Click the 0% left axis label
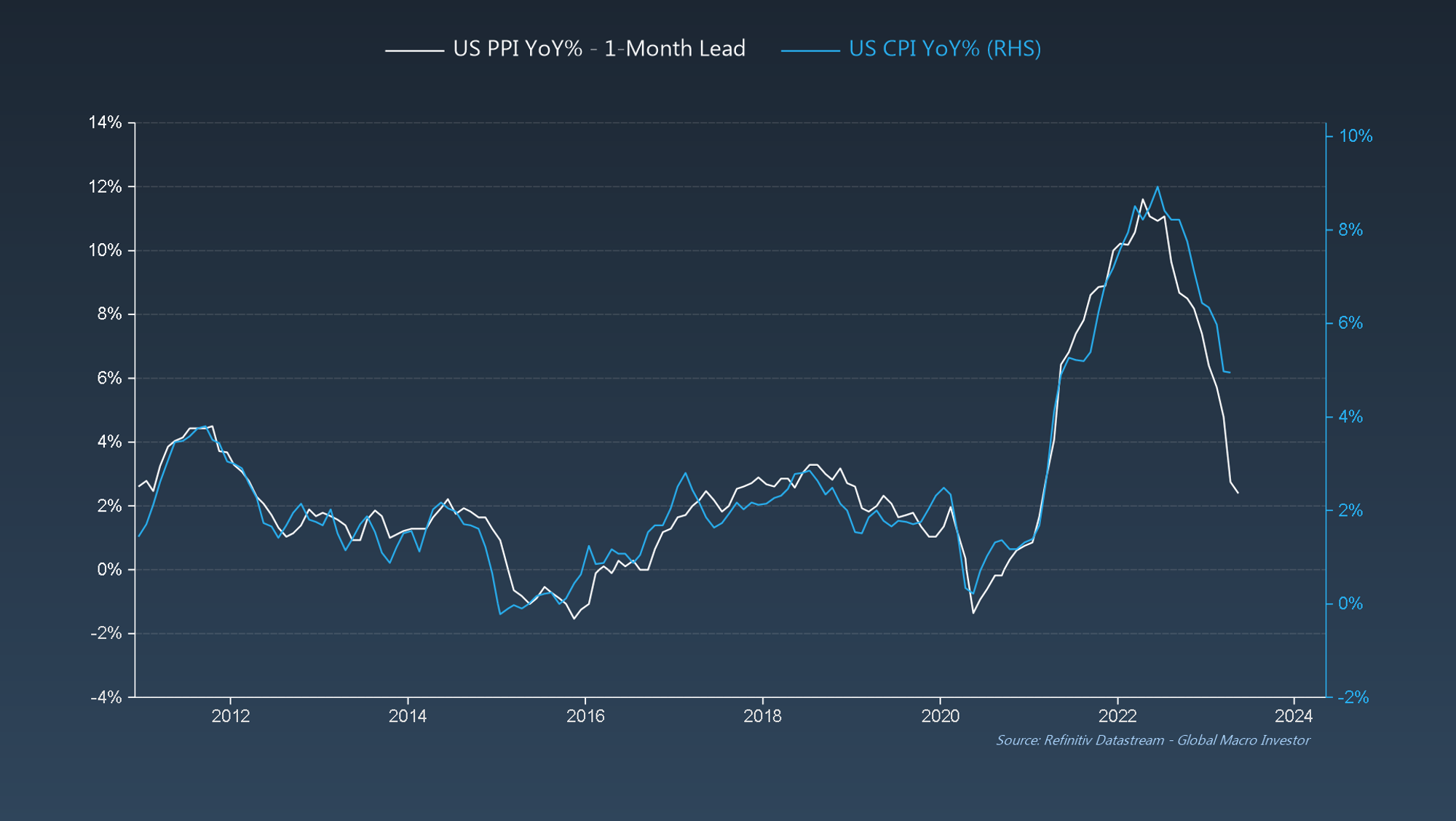This screenshot has height=821, width=1456. click(x=109, y=569)
